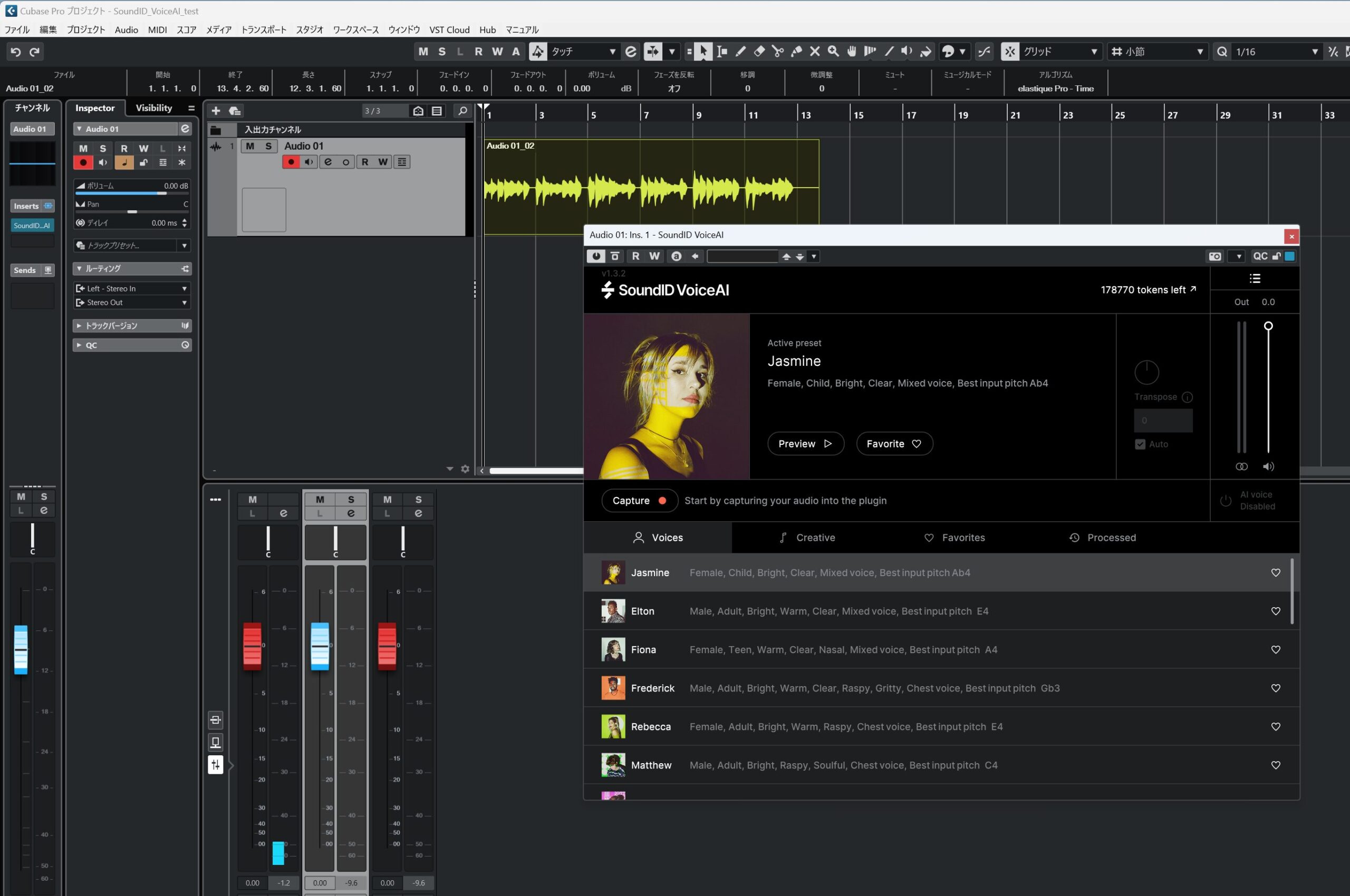Open the 小節 grid type dropdown

(x=1158, y=52)
